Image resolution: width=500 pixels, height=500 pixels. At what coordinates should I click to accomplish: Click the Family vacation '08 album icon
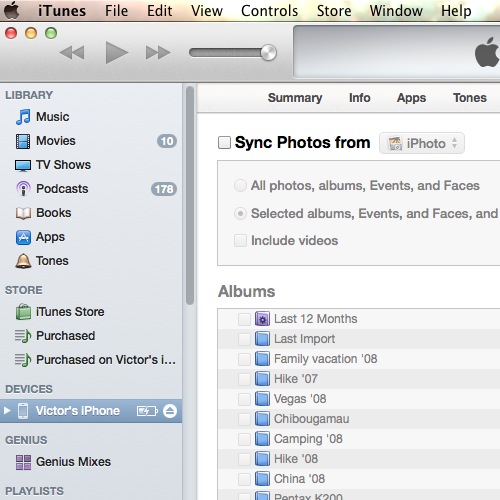click(262, 359)
